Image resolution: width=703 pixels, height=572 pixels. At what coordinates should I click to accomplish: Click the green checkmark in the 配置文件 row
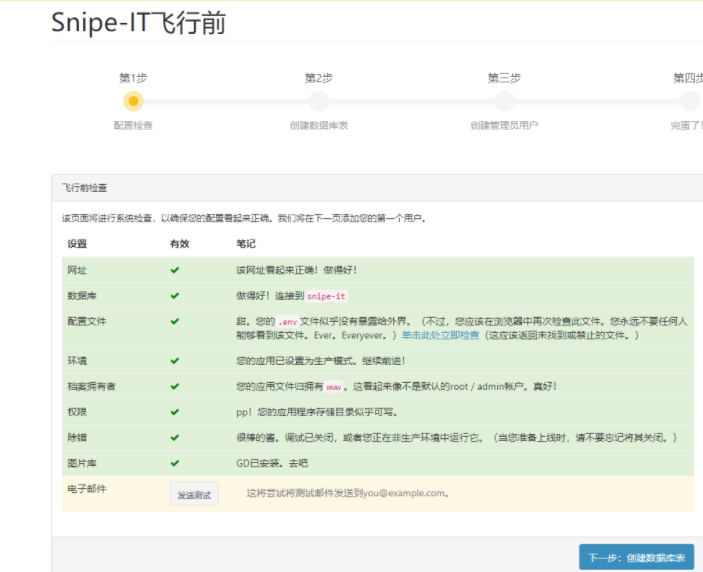pyautogui.click(x=175, y=321)
